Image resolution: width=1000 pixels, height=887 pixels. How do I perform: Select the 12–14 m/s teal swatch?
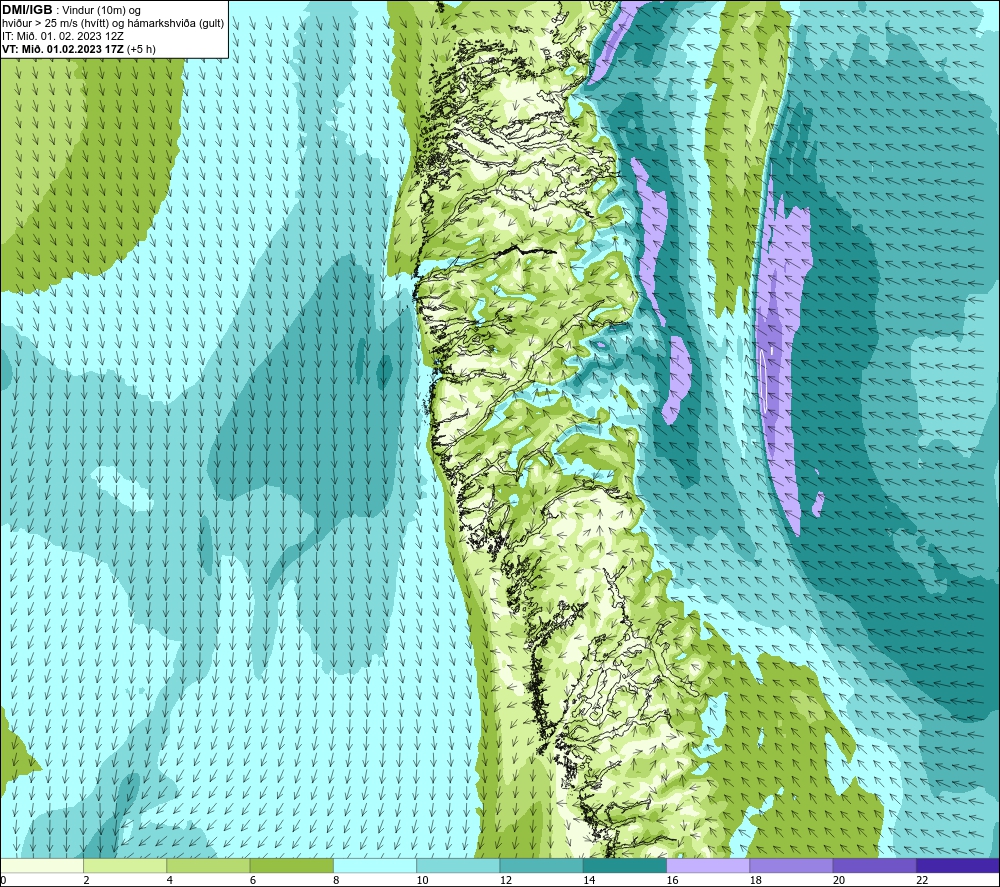541,865
